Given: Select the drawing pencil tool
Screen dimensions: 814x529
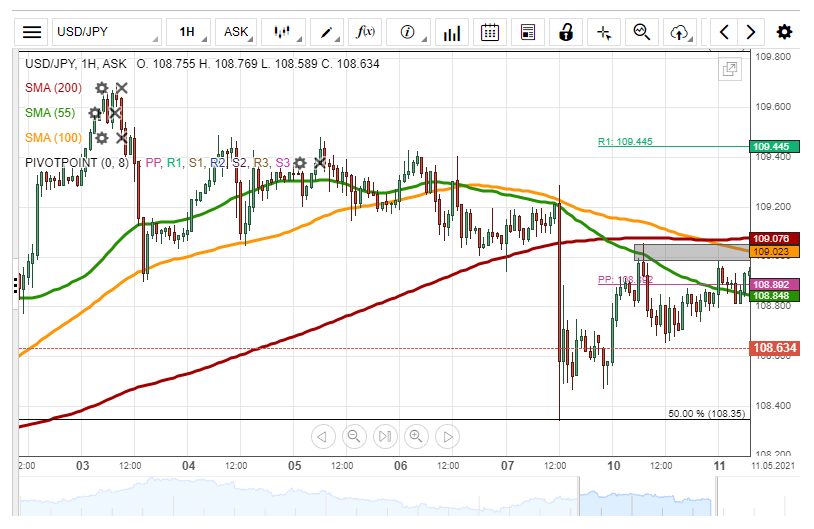Looking at the screenshot, I should click(326, 32).
